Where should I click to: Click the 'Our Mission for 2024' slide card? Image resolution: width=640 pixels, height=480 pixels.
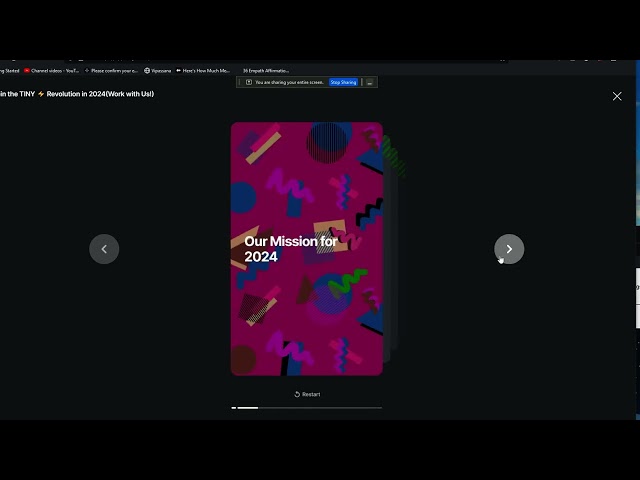[x=307, y=249]
